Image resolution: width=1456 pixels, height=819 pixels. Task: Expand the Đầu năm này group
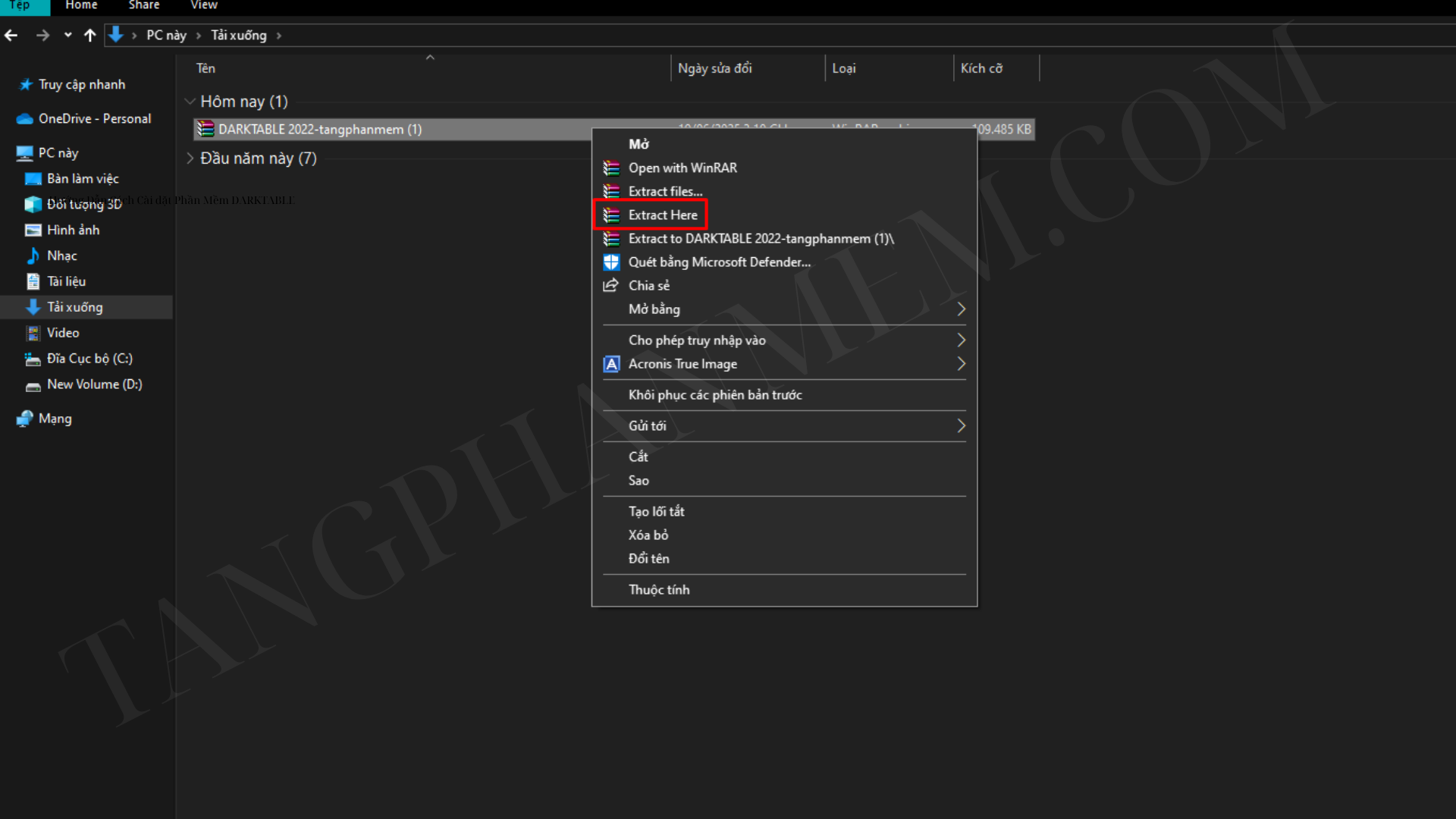[x=190, y=158]
